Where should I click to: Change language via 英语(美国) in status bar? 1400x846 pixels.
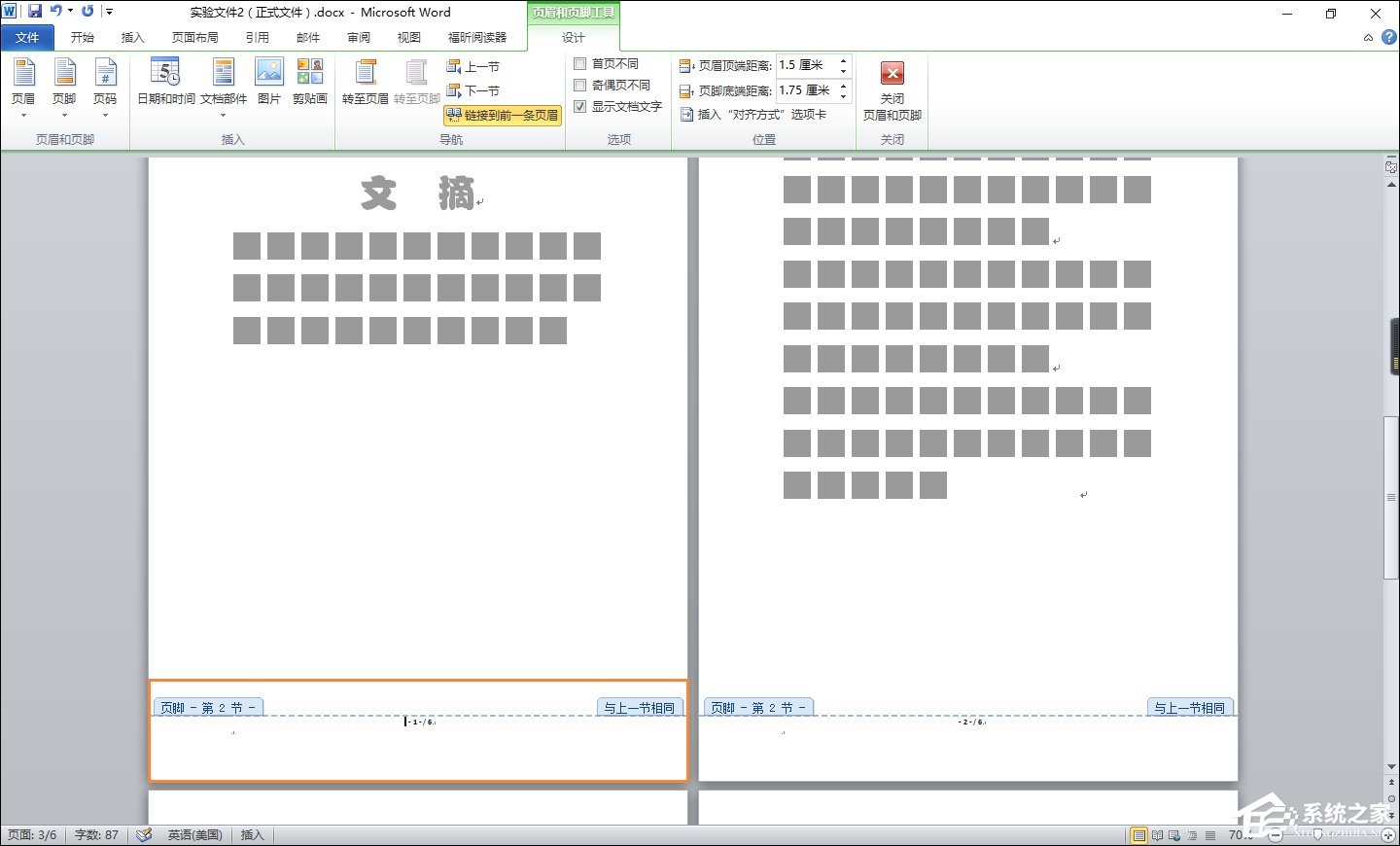[194, 835]
